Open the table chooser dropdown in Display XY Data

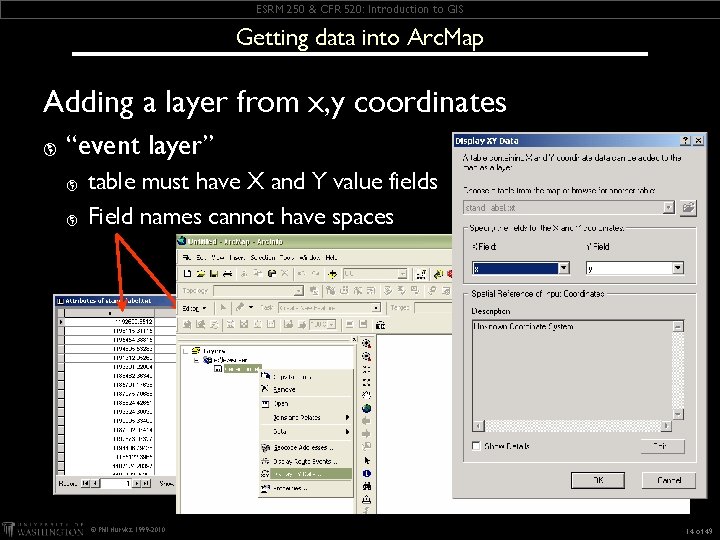click(669, 208)
